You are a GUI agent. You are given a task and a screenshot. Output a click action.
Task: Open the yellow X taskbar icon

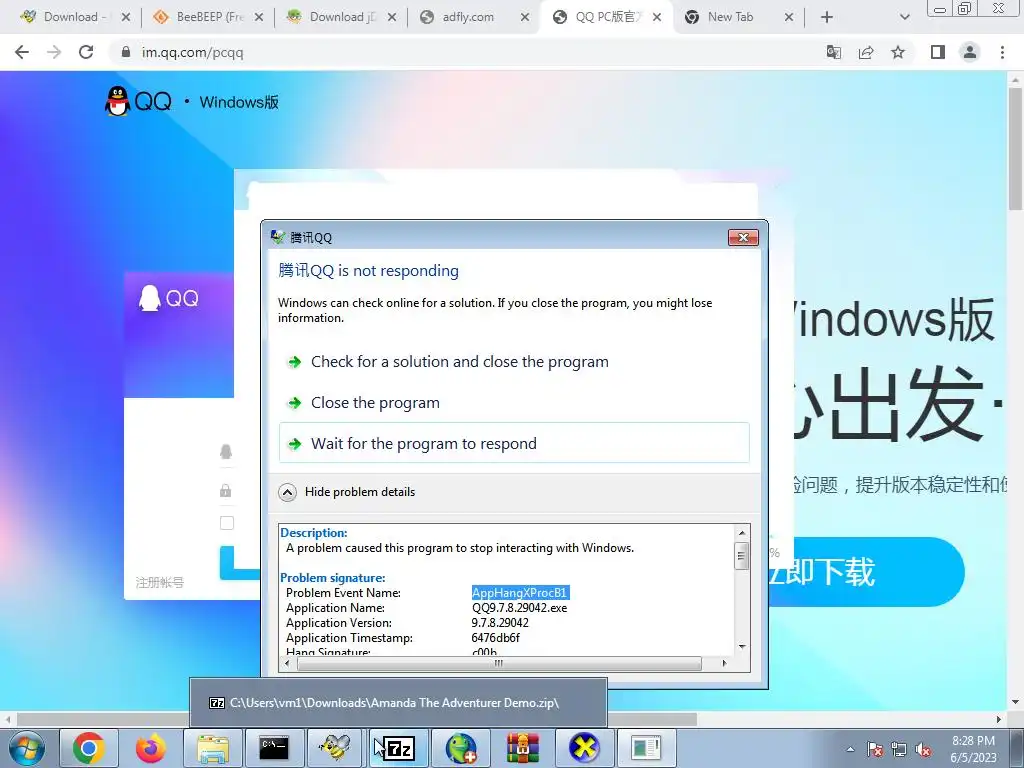click(x=584, y=748)
